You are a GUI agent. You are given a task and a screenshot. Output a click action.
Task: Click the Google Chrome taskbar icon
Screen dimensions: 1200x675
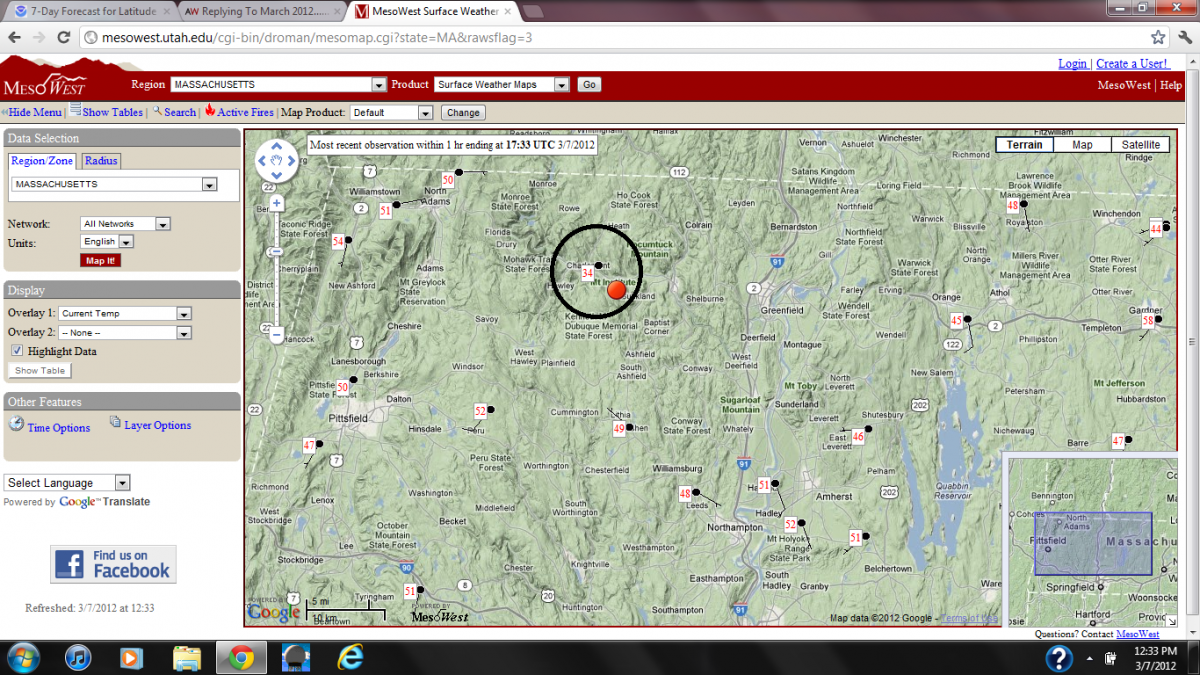[x=240, y=657]
